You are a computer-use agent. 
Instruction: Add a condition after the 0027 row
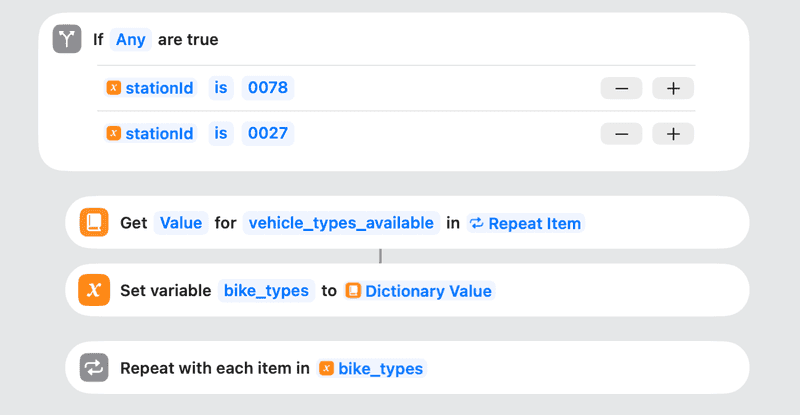click(x=673, y=133)
